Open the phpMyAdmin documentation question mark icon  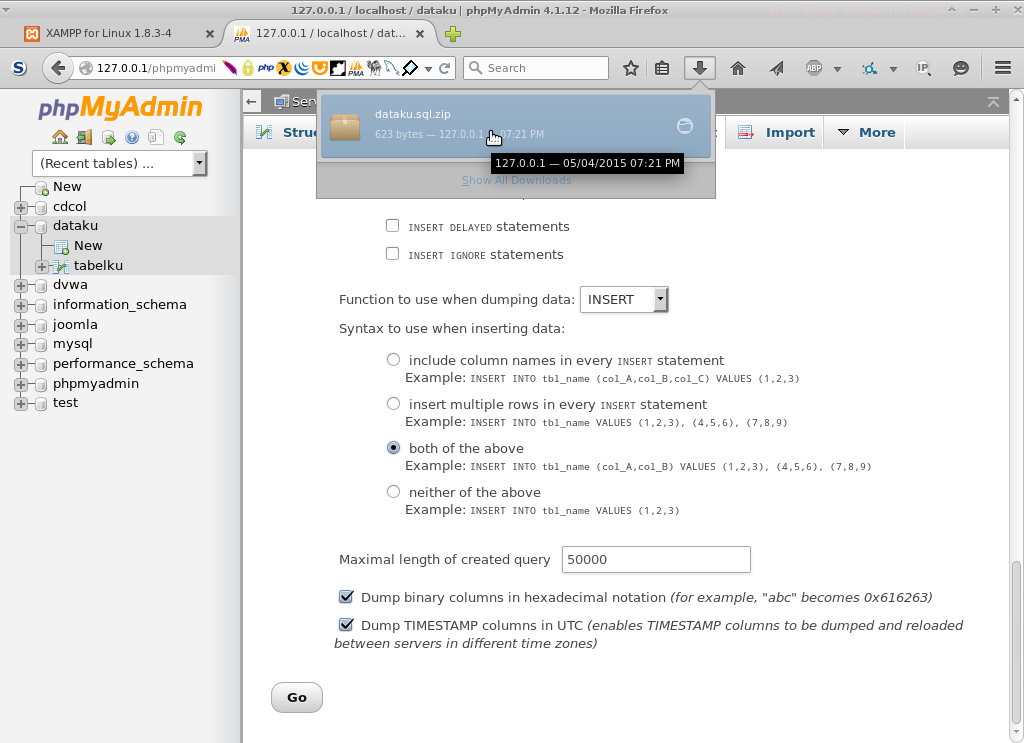point(133,136)
